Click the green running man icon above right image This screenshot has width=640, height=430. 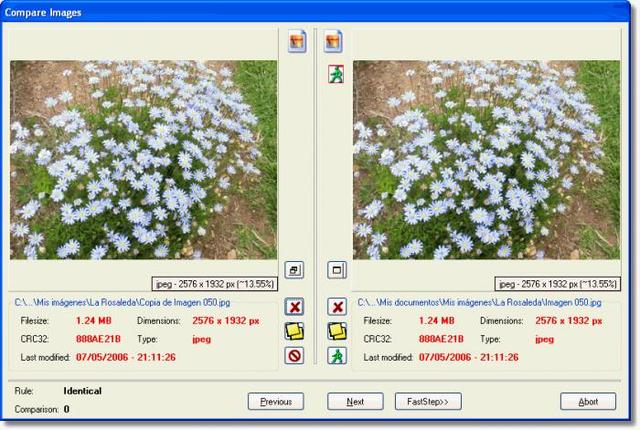click(336, 74)
